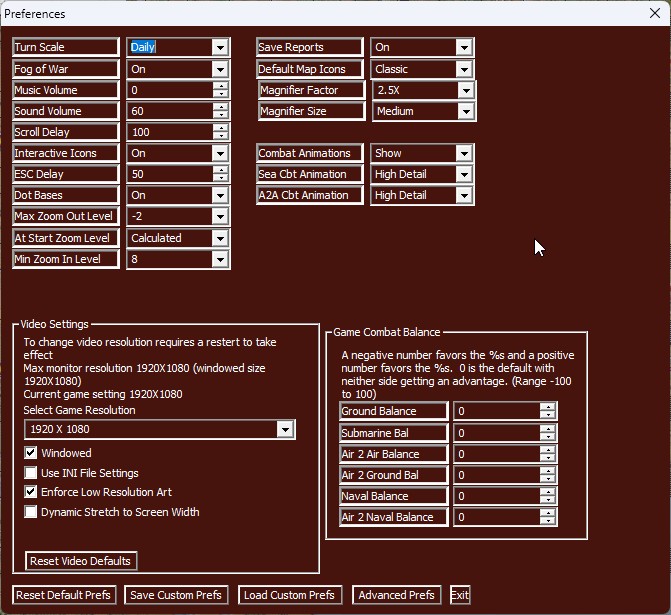Viewport: 671px width, 615px height.
Task: Open Advanced Prefs
Action: 397,595
